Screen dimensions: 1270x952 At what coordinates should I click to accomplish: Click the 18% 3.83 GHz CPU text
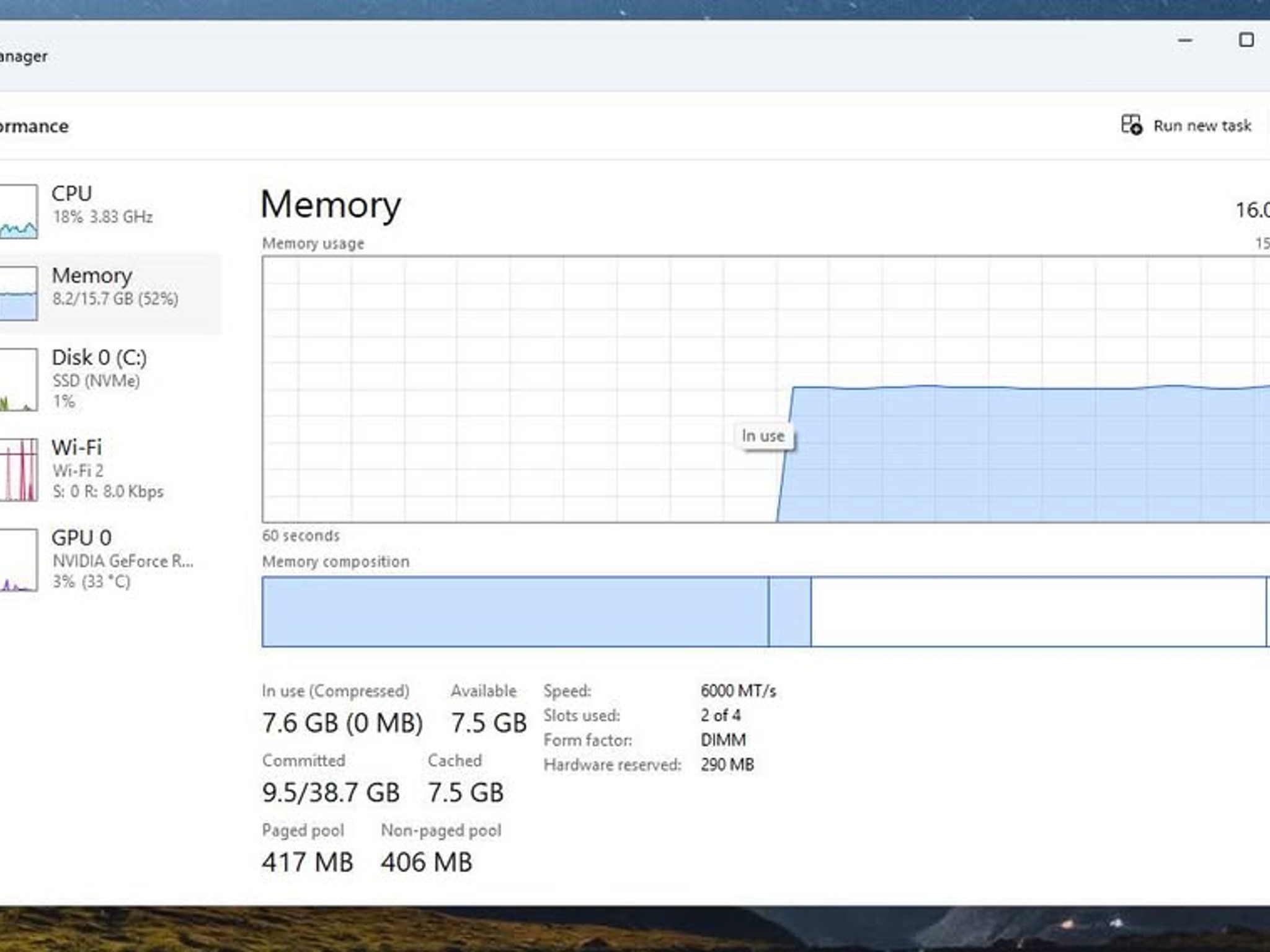102,217
